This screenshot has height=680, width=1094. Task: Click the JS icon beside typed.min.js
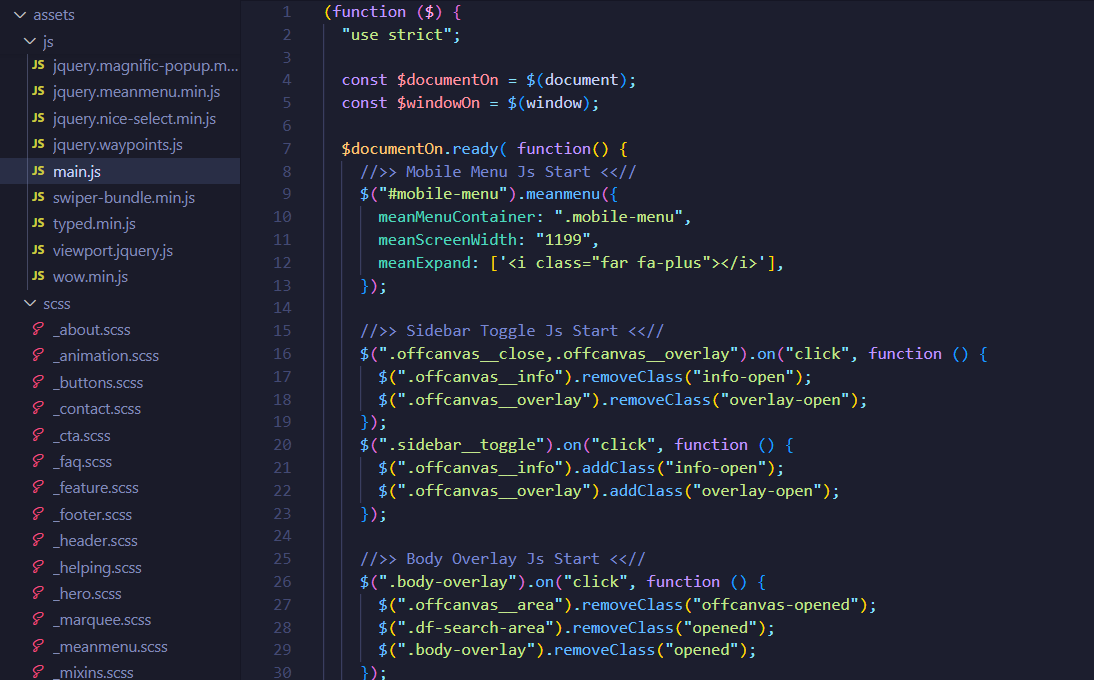[x=38, y=223]
